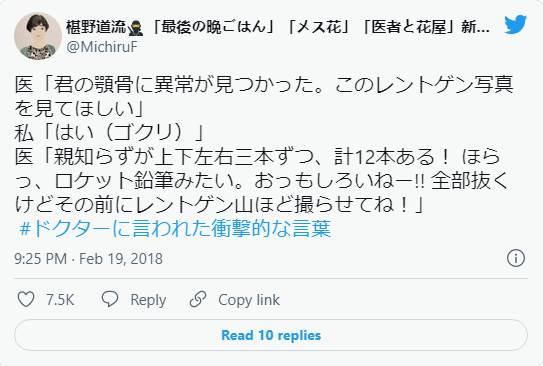Screen dimensions: 543x366
Task: Click the 7.5K likes count
Action: pos(60,300)
